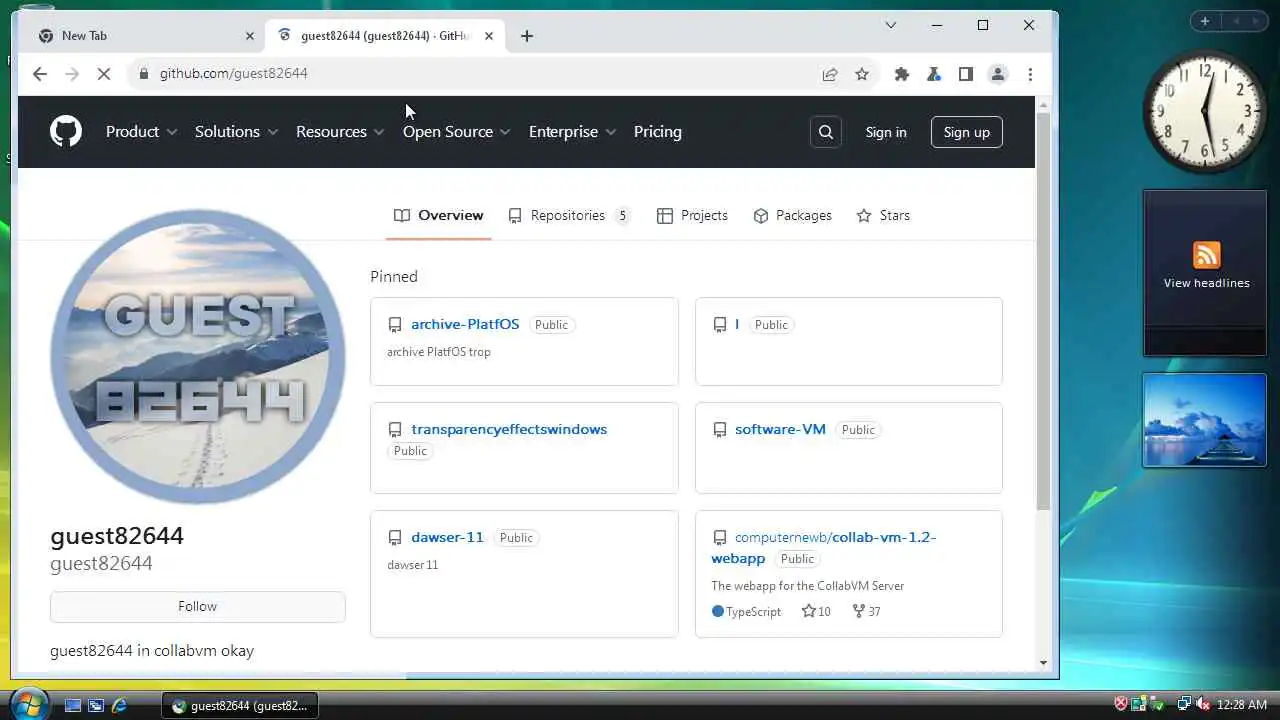Open the archive-PlatfOS repository
This screenshot has width=1280, height=720.
(465, 324)
